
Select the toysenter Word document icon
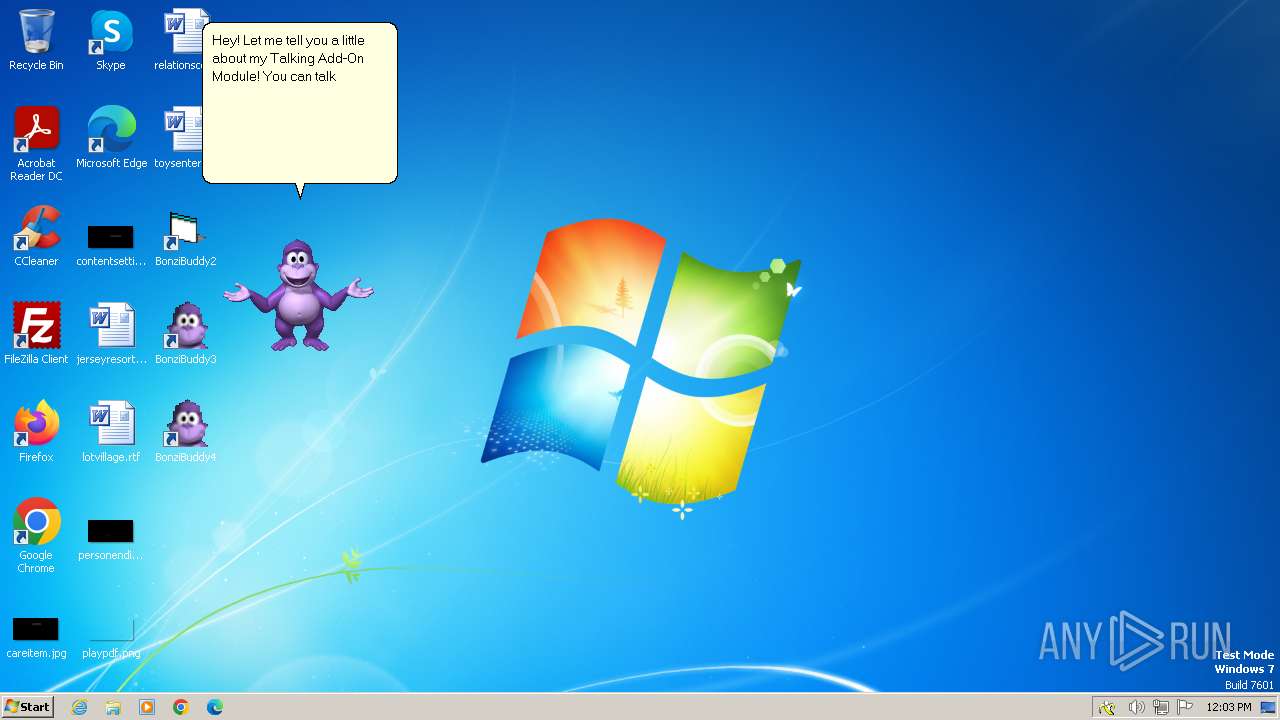point(180,138)
